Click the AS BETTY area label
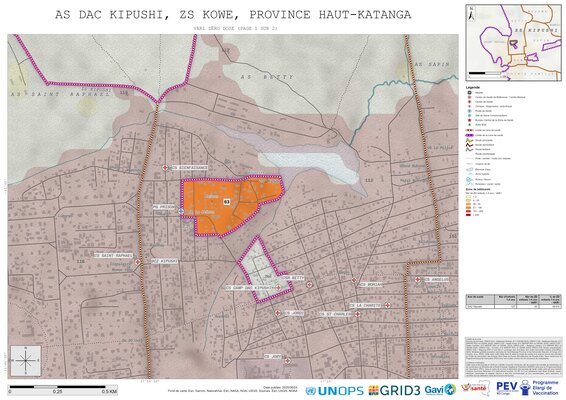Viewport: 566px width, 400px height. tap(267, 77)
